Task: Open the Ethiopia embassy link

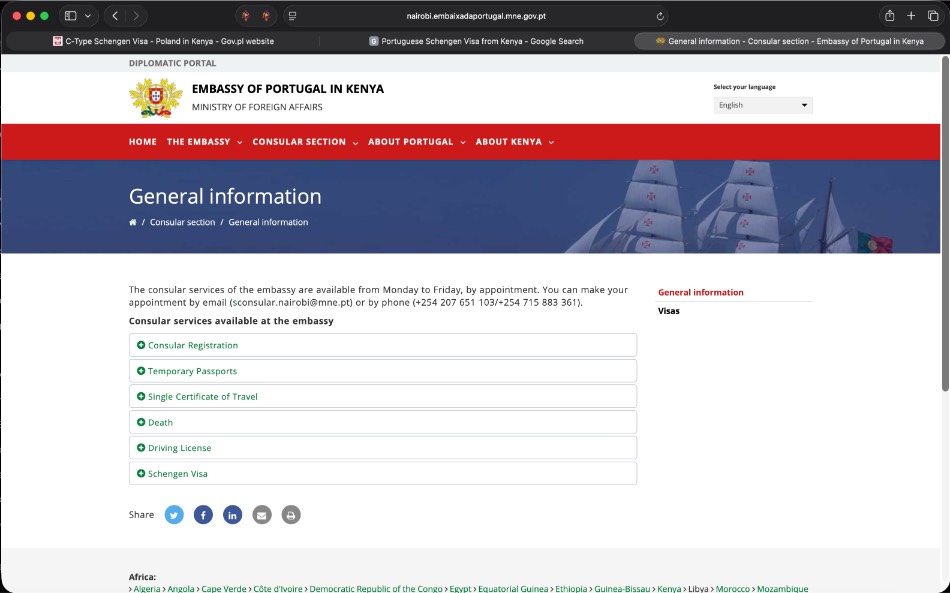Action: 571,589
